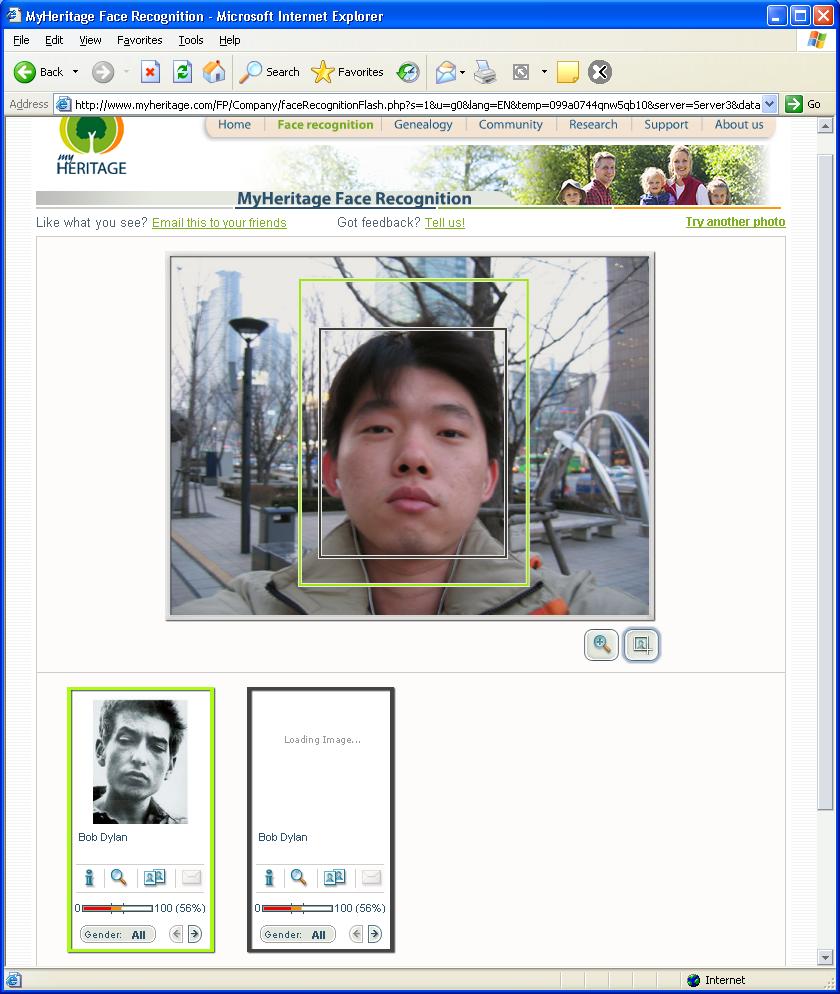840x994 pixels.
Task: Show the next match on the first card
Action: pos(194,934)
